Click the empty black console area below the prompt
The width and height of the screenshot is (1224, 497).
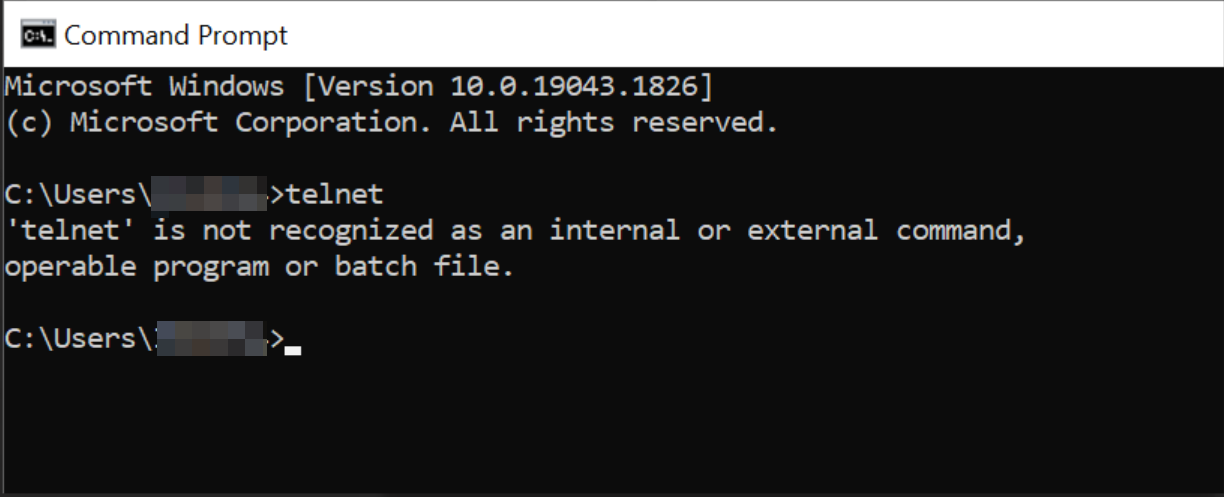coord(612,425)
